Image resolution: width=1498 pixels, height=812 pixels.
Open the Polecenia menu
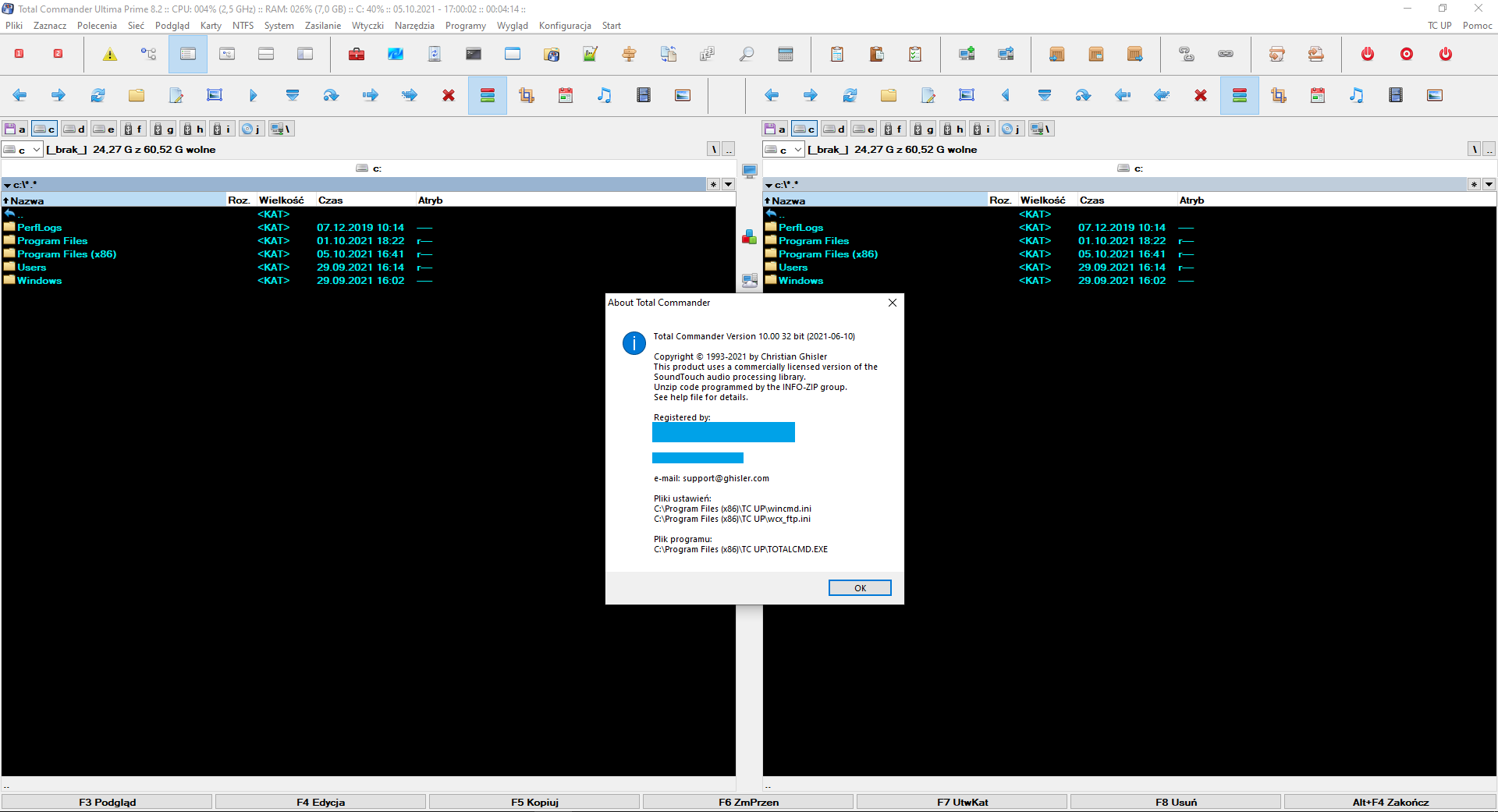point(97,26)
